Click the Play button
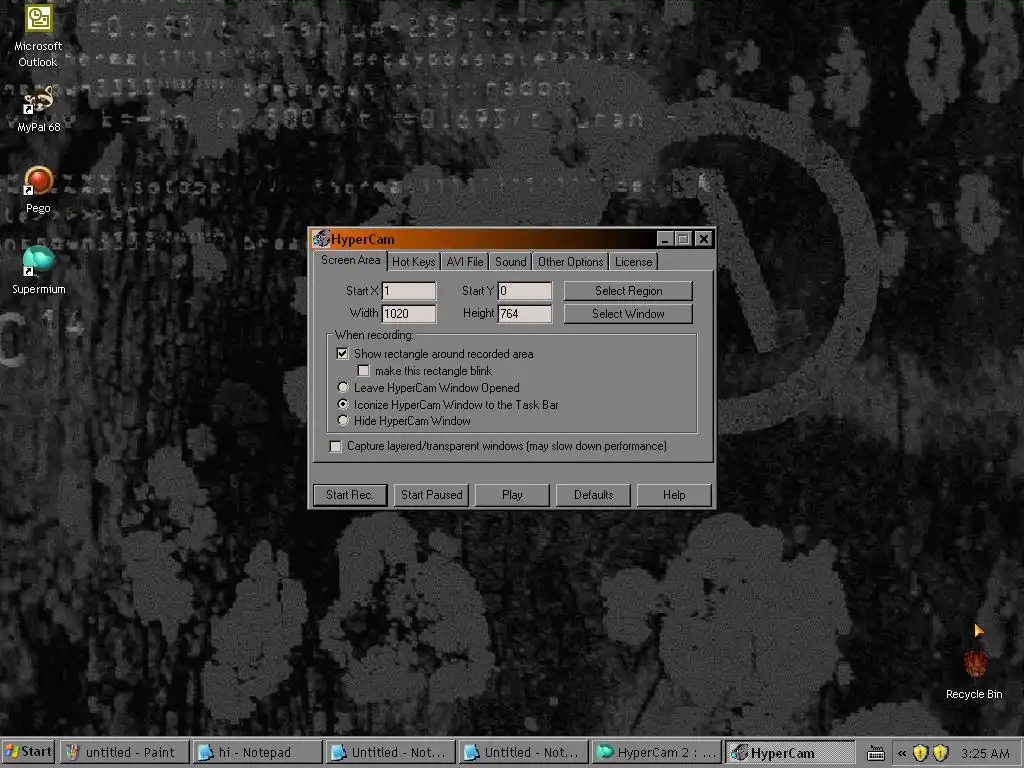 coord(512,494)
